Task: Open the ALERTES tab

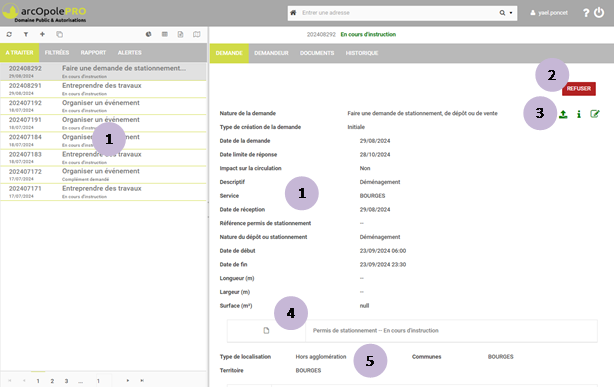Action: tap(130, 52)
